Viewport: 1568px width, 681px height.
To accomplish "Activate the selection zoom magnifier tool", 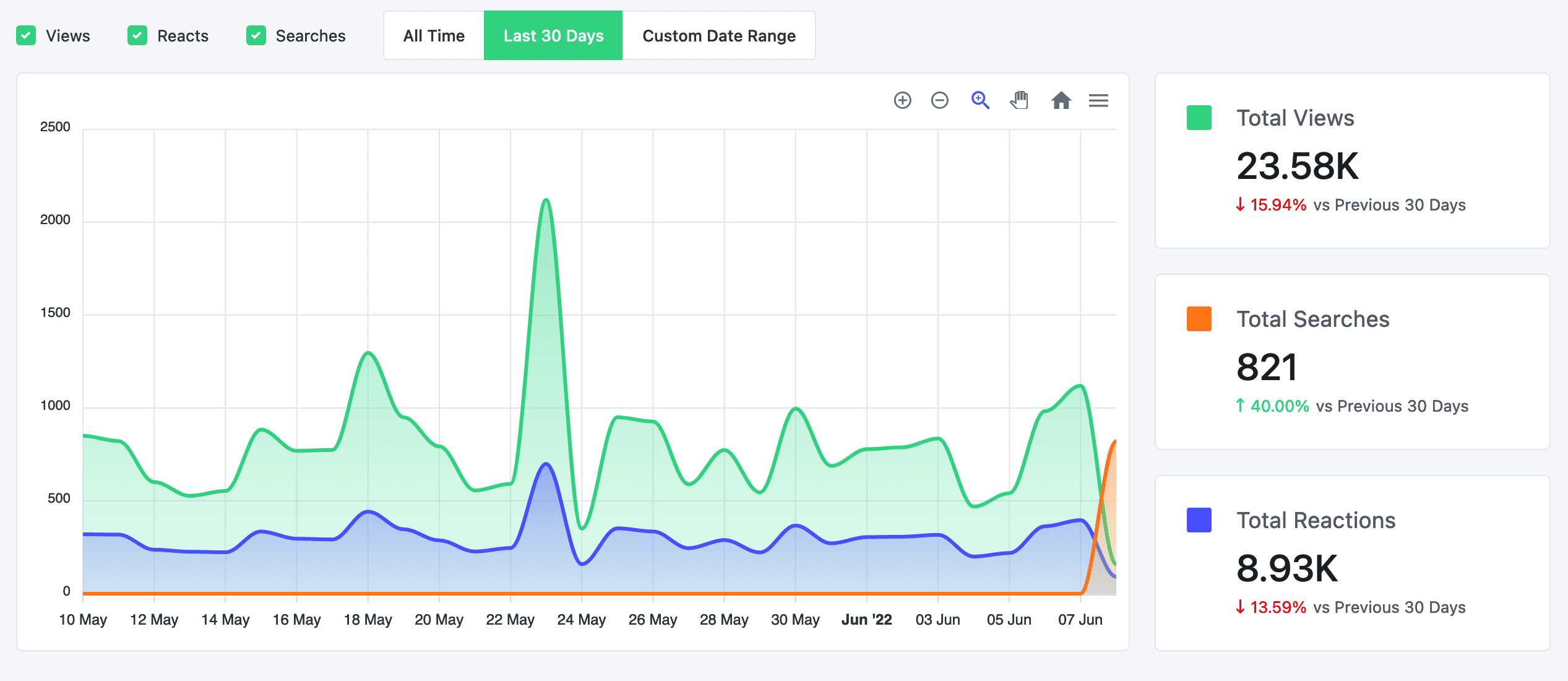I will coord(980,100).
